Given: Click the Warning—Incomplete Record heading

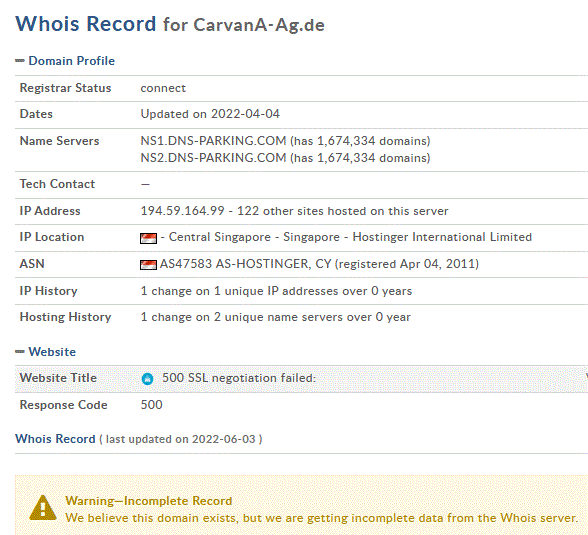Looking at the screenshot, I should point(148,501).
